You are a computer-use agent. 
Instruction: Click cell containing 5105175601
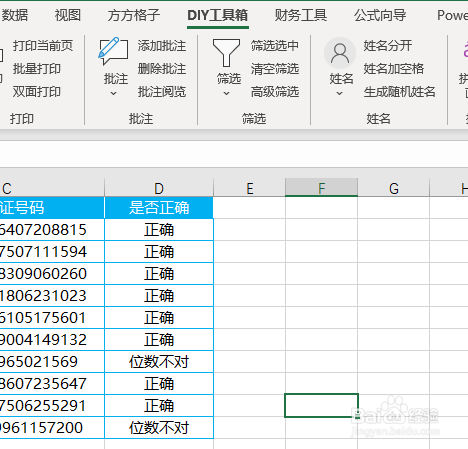pos(52,318)
